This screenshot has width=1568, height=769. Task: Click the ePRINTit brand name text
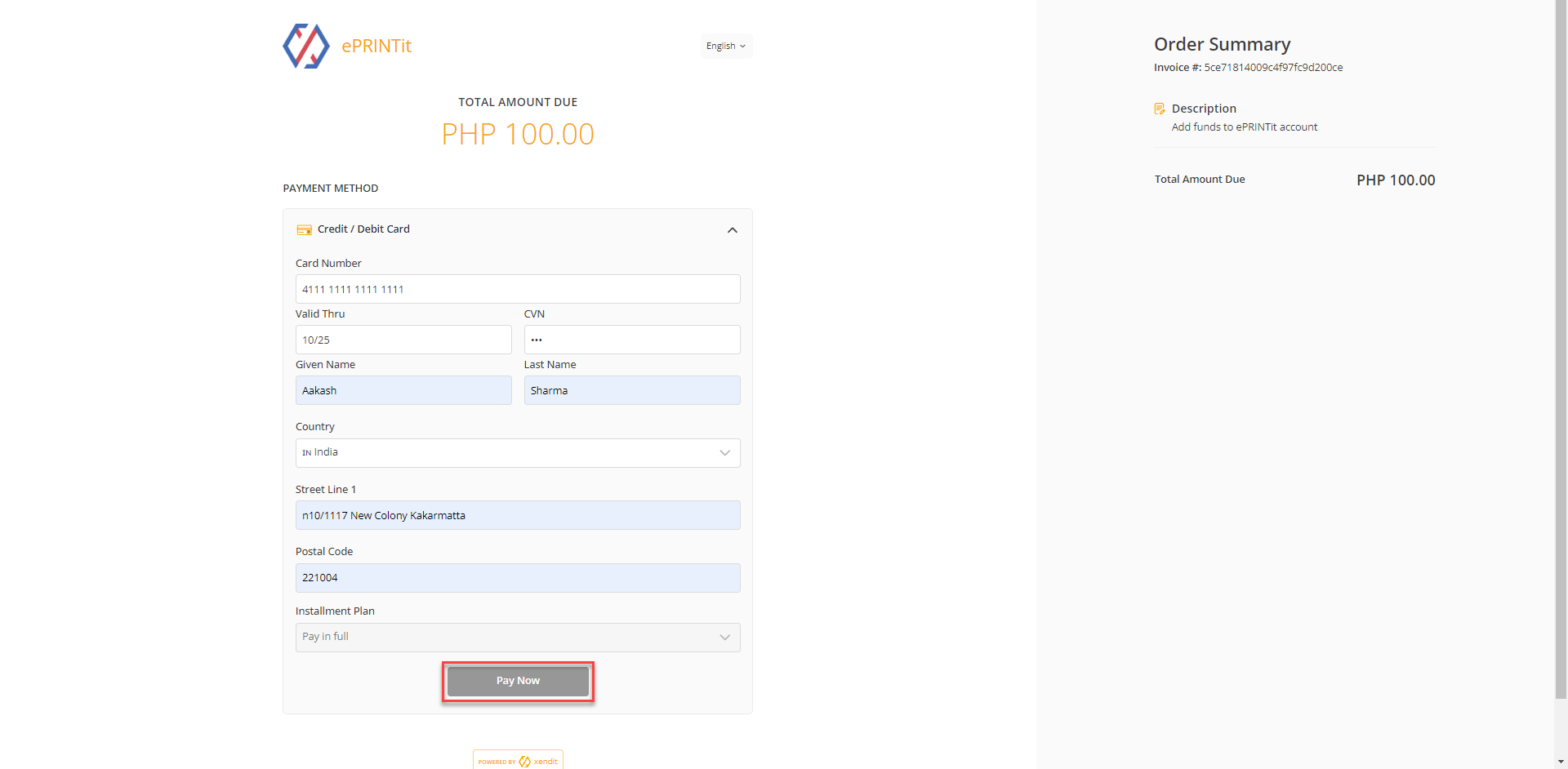pos(376,47)
